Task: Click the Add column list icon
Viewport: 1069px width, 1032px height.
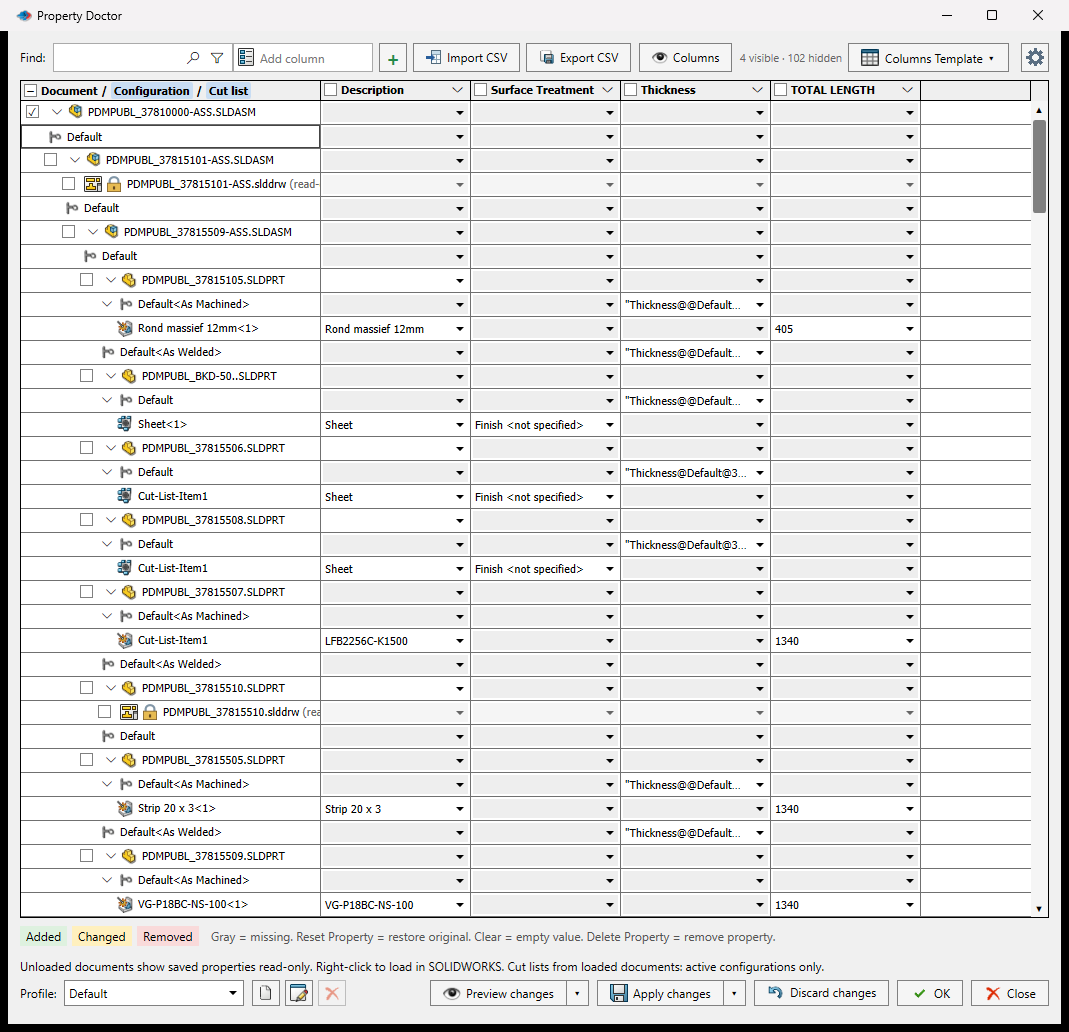Action: click(246, 58)
